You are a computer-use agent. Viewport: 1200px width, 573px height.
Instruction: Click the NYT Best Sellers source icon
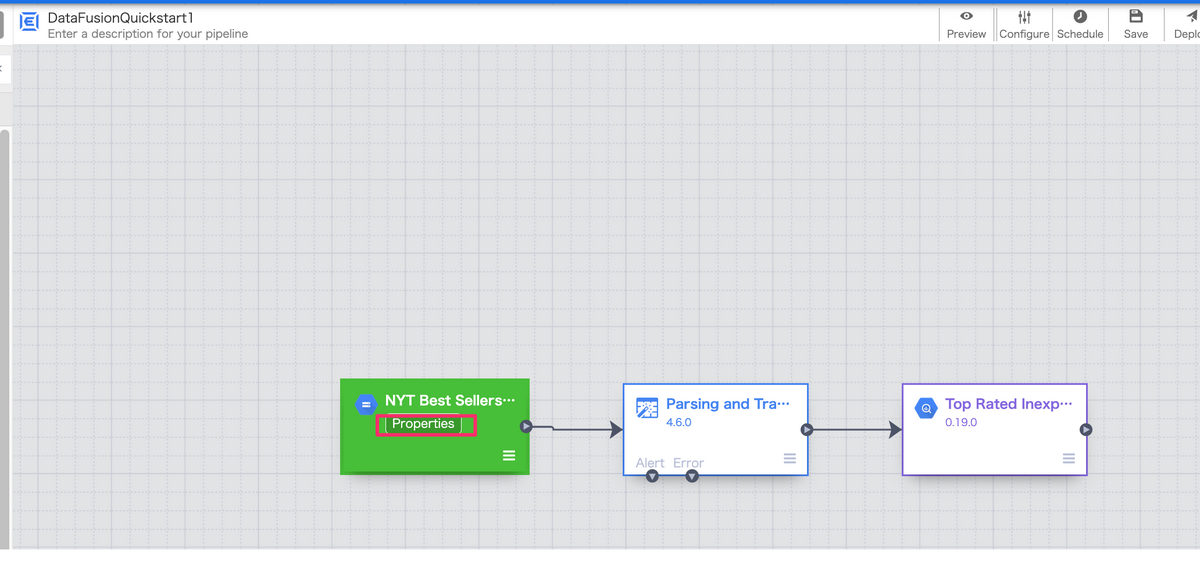click(x=366, y=405)
